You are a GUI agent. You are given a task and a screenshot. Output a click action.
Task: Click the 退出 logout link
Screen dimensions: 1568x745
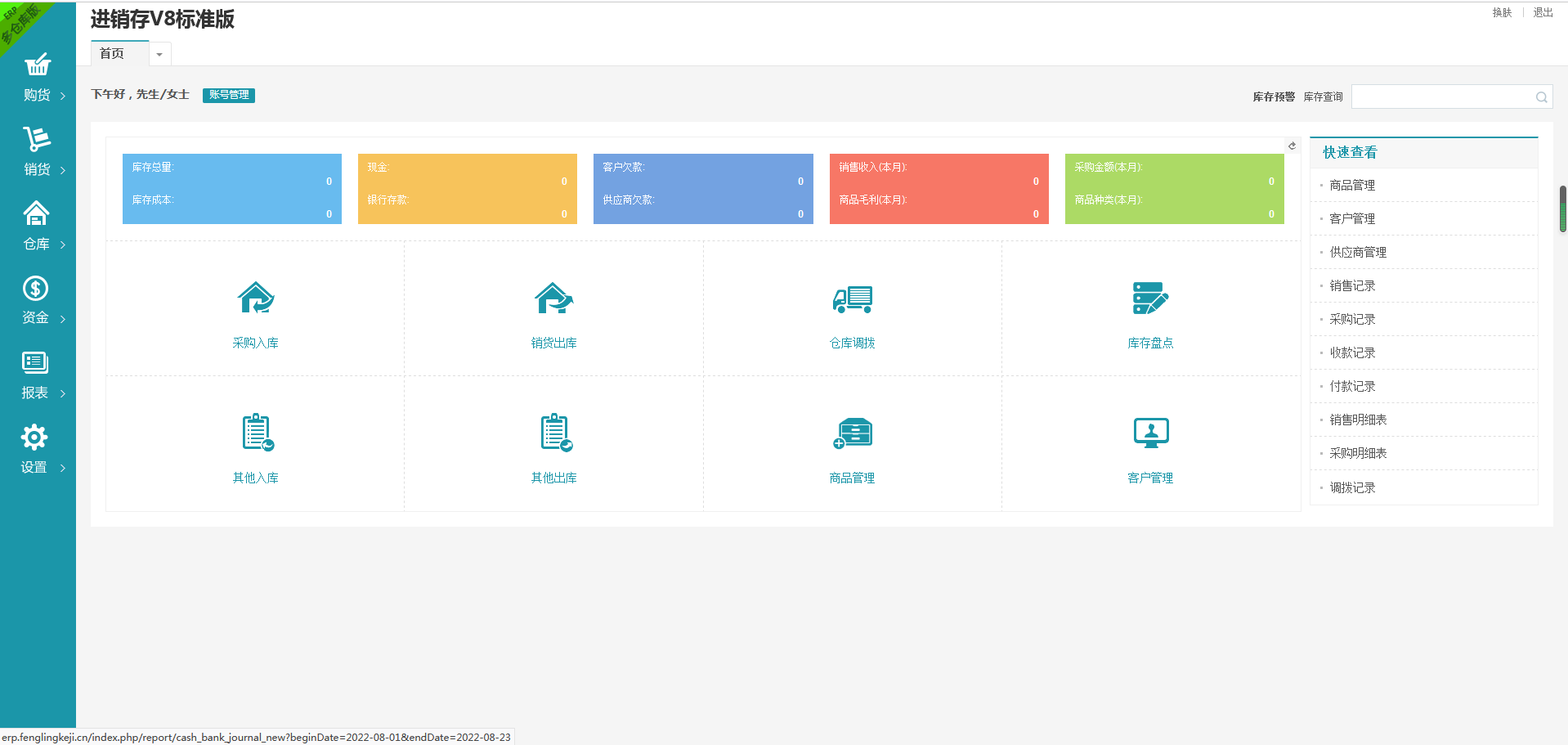[1543, 12]
